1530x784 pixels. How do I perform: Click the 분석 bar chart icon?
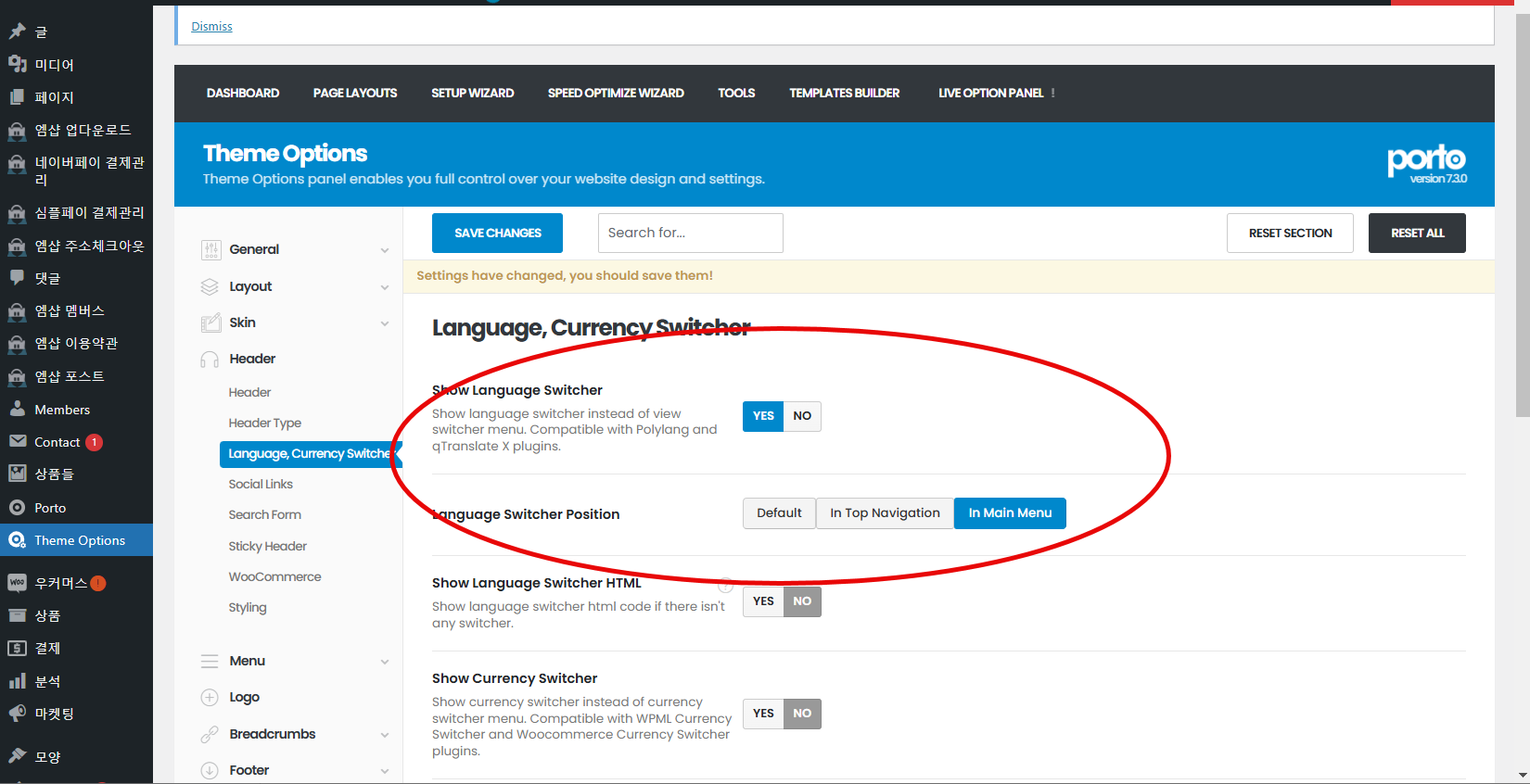pos(17,681)
